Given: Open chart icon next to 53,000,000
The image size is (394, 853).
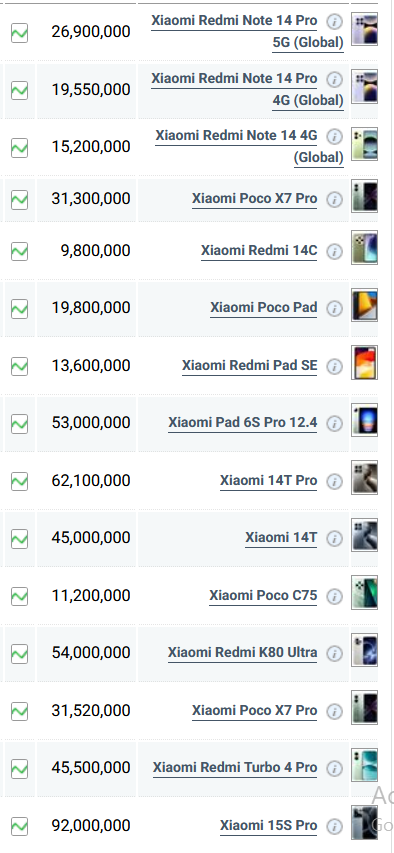Looking at the screenshot, I should click(x=20, y=424).
